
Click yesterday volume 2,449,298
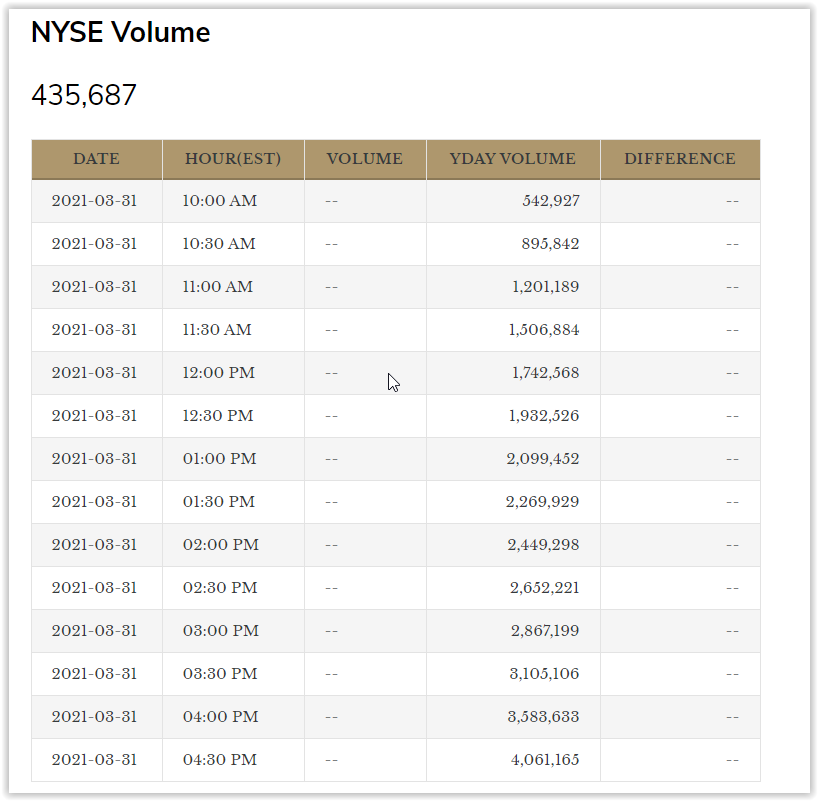point(544,545)
